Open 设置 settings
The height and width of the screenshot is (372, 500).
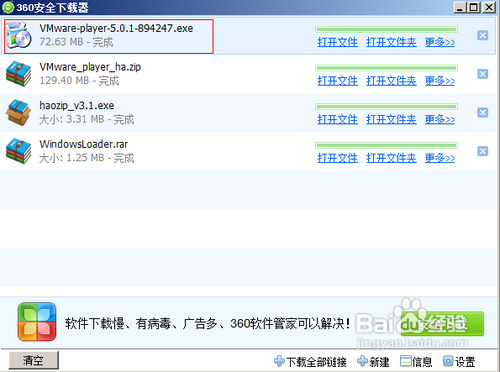(459, 362)
